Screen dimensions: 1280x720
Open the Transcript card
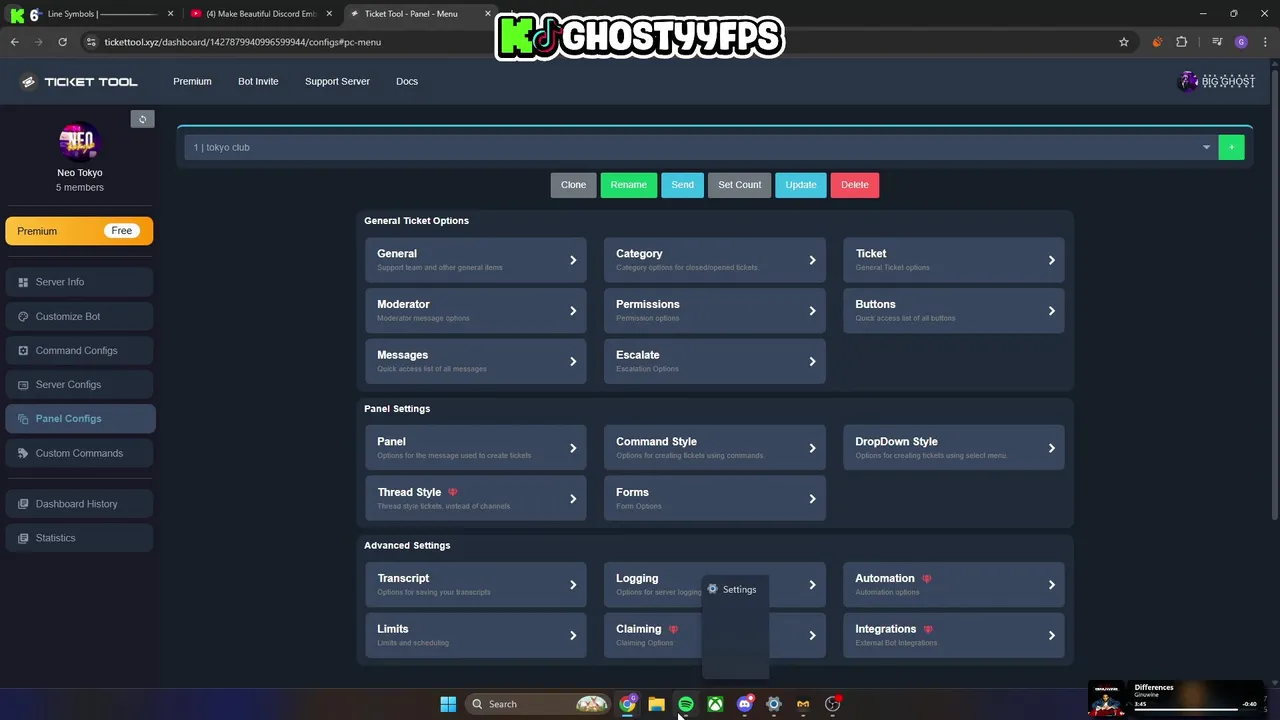[x=475, y=584]
